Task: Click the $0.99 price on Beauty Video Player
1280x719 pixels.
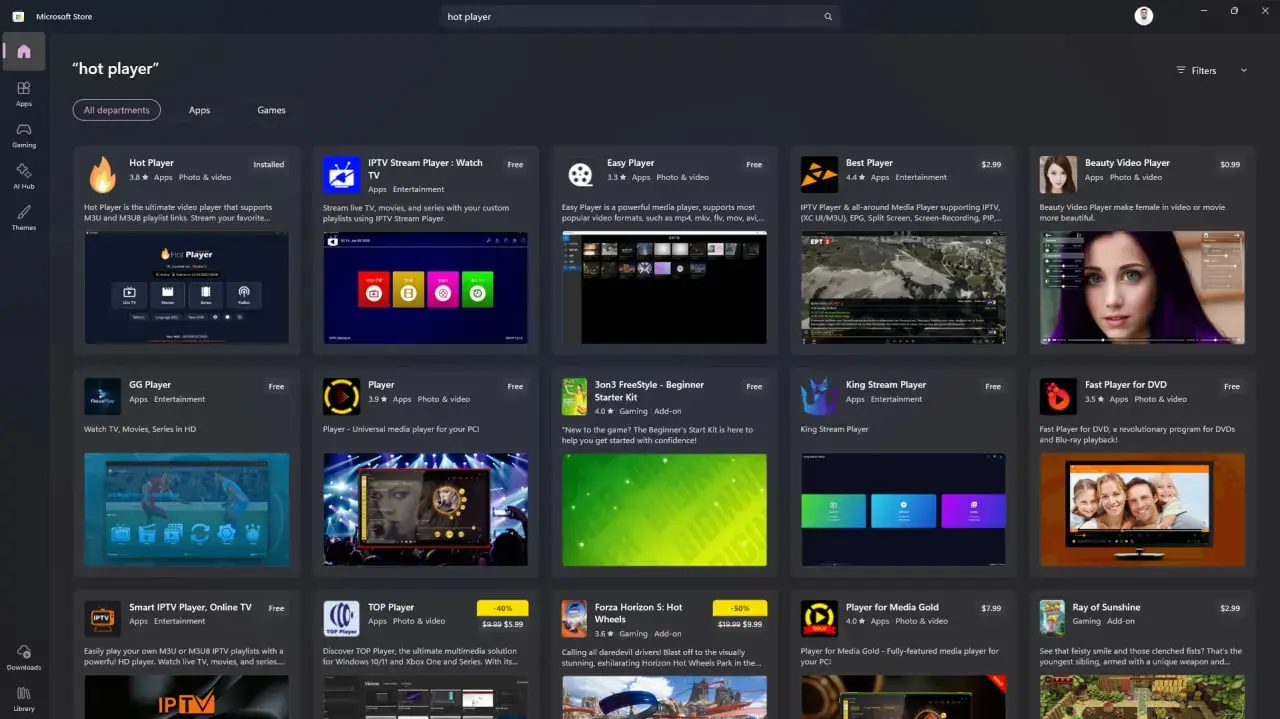Action: point(1230,164)
